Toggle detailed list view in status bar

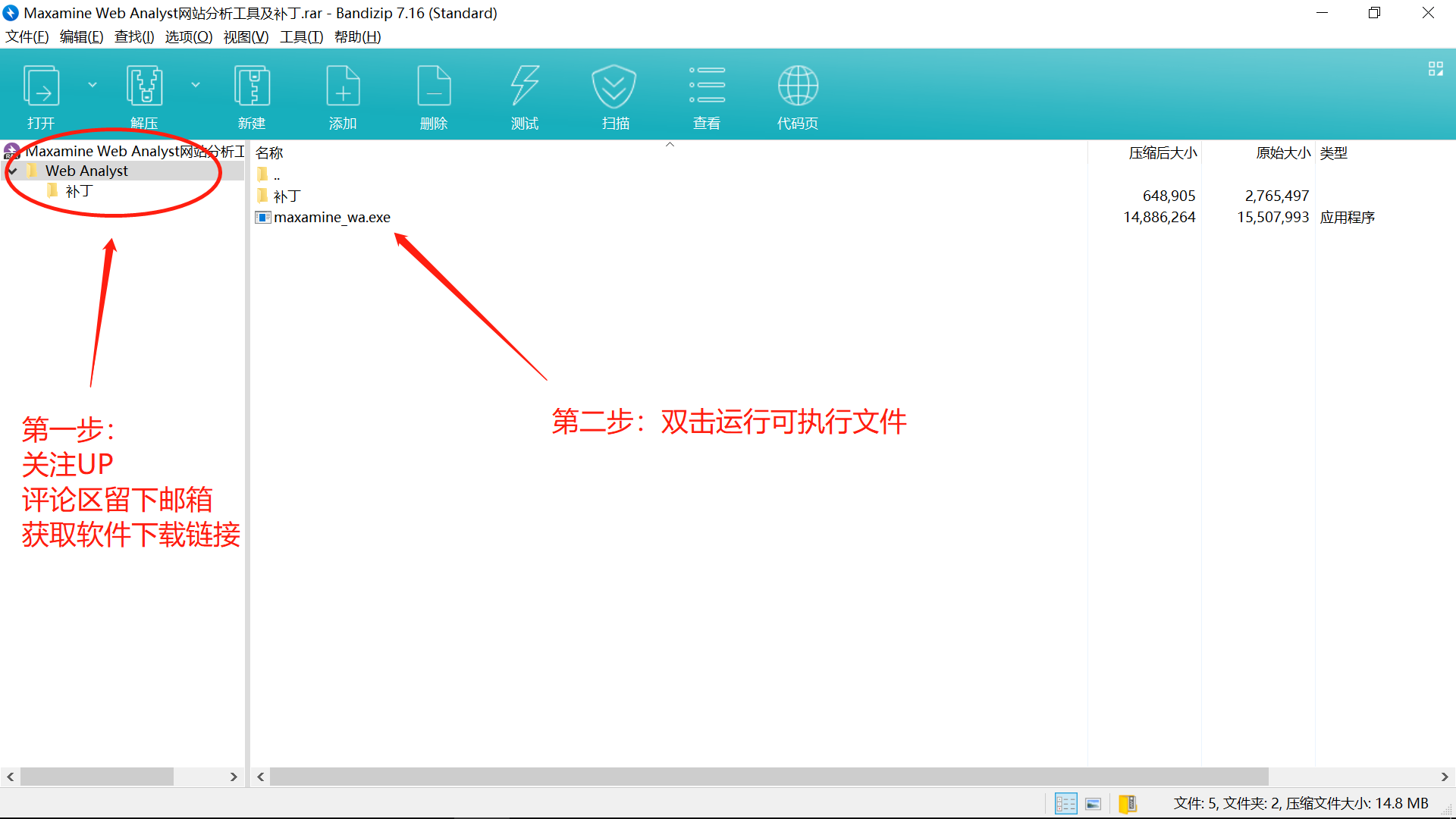(1065, 802)
